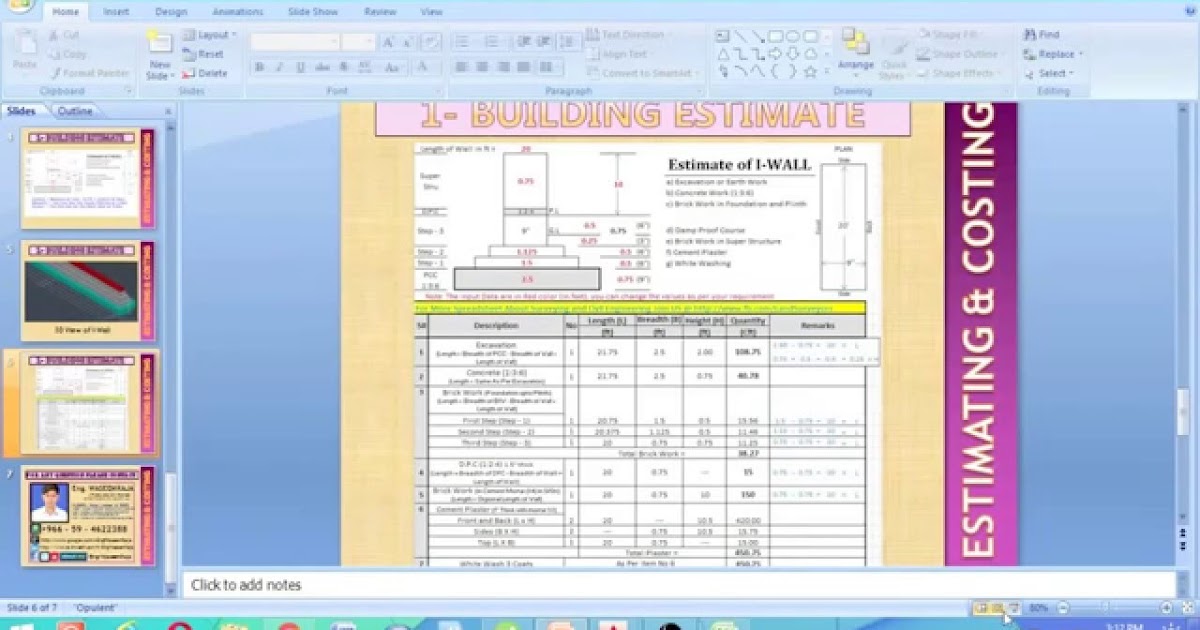
Task: Select the oval shape in Drawing gallery
Action: [794, 36]
